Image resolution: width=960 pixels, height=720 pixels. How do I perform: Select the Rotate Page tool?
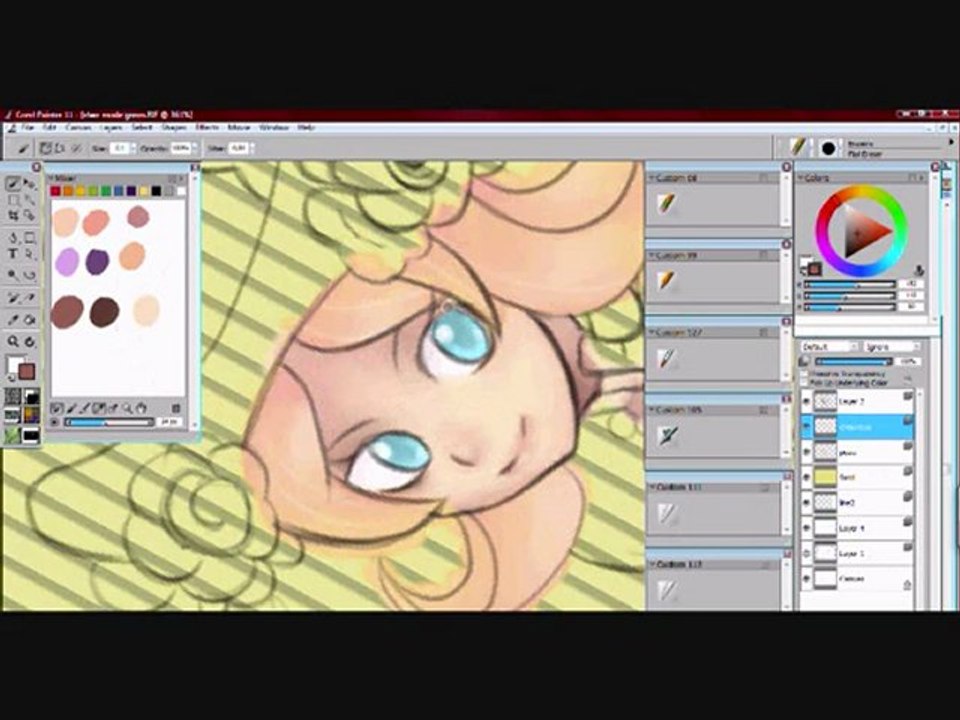(29, 342)
